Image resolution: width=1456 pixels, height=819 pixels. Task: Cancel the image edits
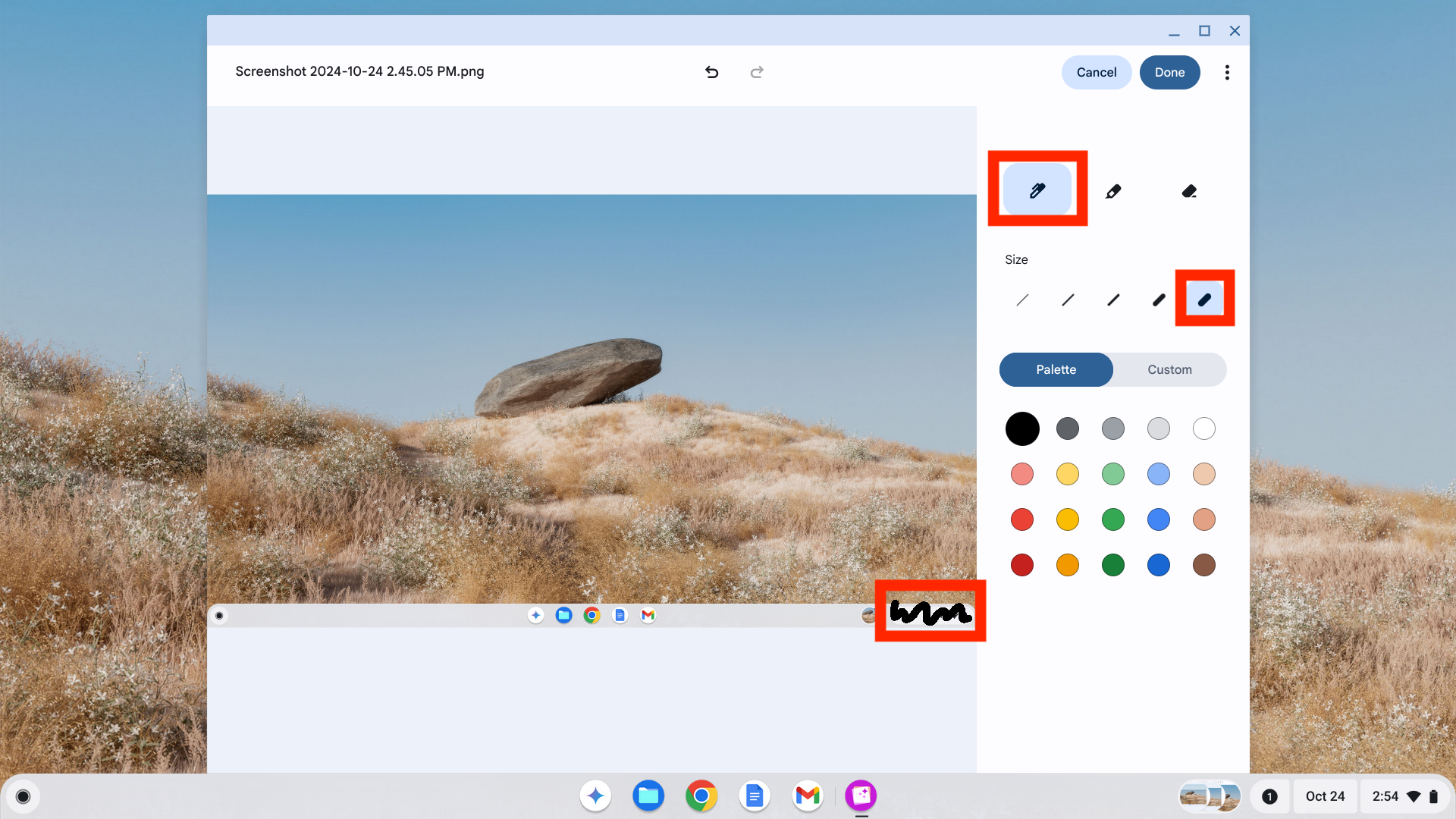point(1097,72)
